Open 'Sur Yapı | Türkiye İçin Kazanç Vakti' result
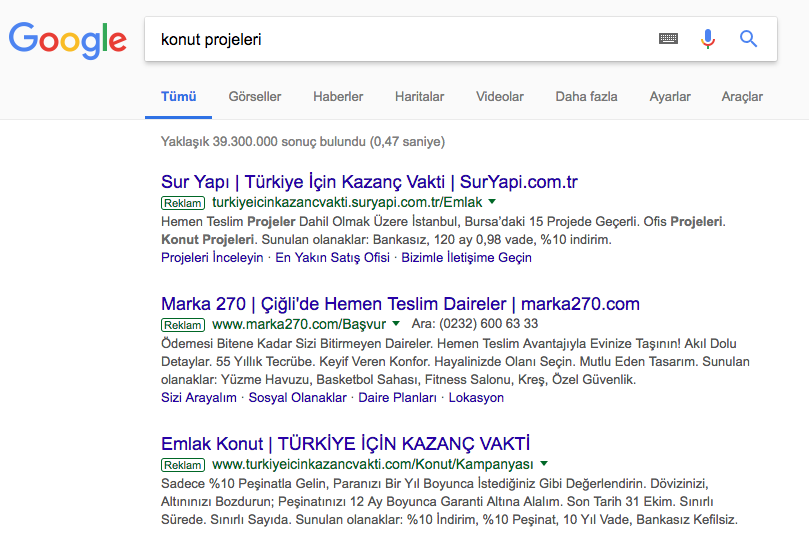This screenshot has height=551, width=809. (x=369, y=182)
